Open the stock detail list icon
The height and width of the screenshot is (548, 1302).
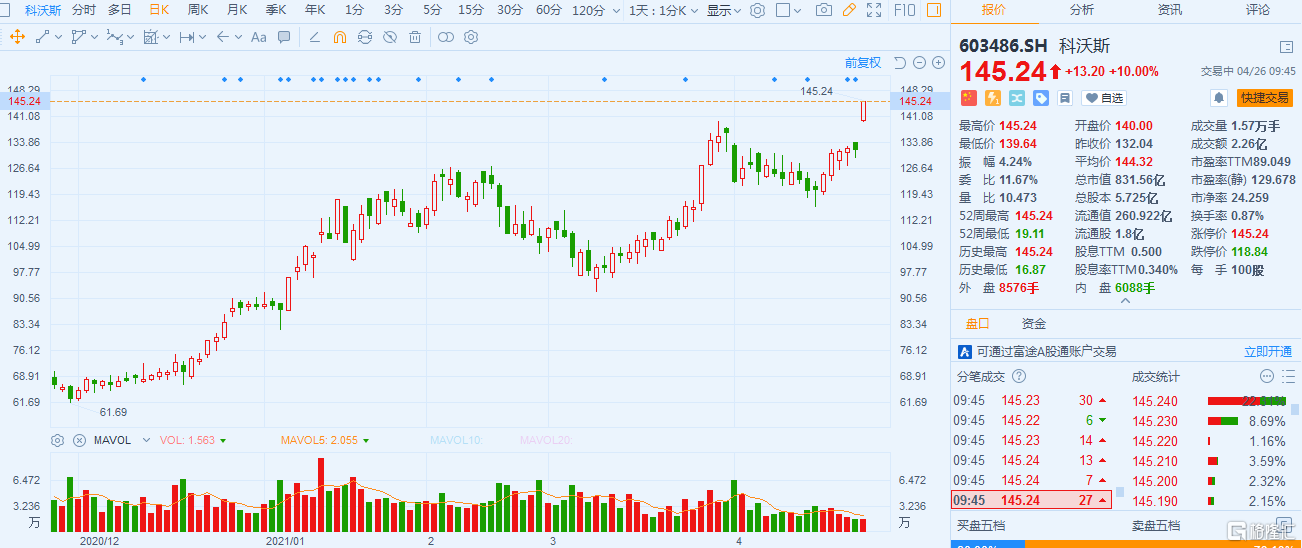coord(1286,47)
